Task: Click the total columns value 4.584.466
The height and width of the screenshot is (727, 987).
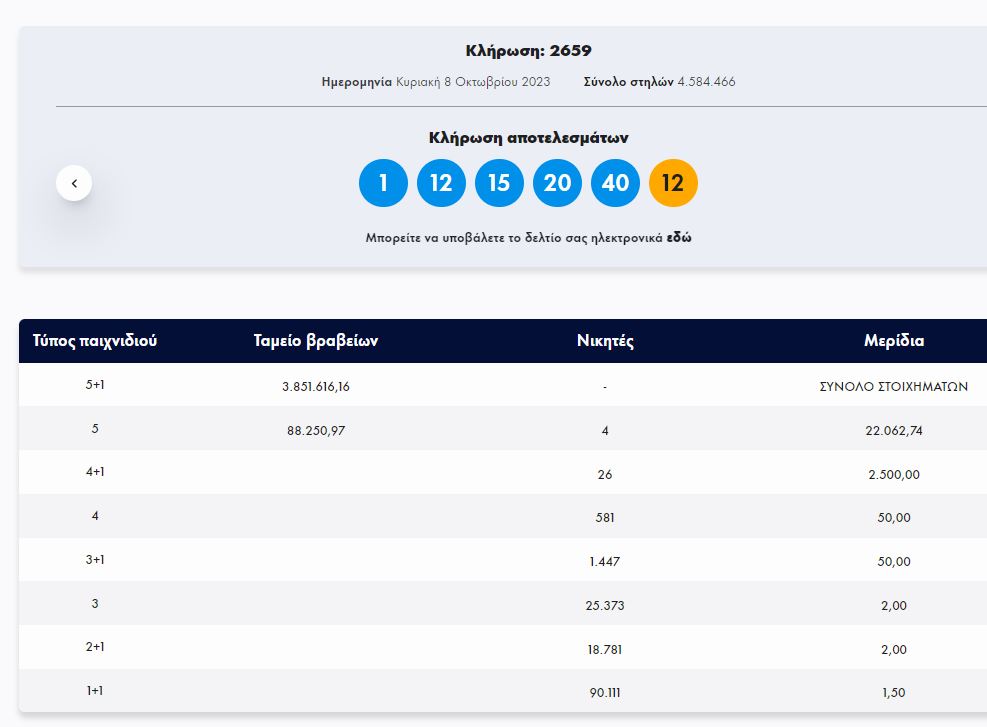Action: click(706, 82)
